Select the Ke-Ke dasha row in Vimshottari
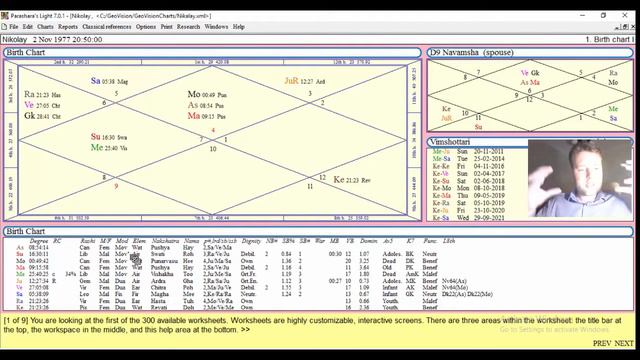This screenshot has width=640, height=360. click(x=469, y=166)
